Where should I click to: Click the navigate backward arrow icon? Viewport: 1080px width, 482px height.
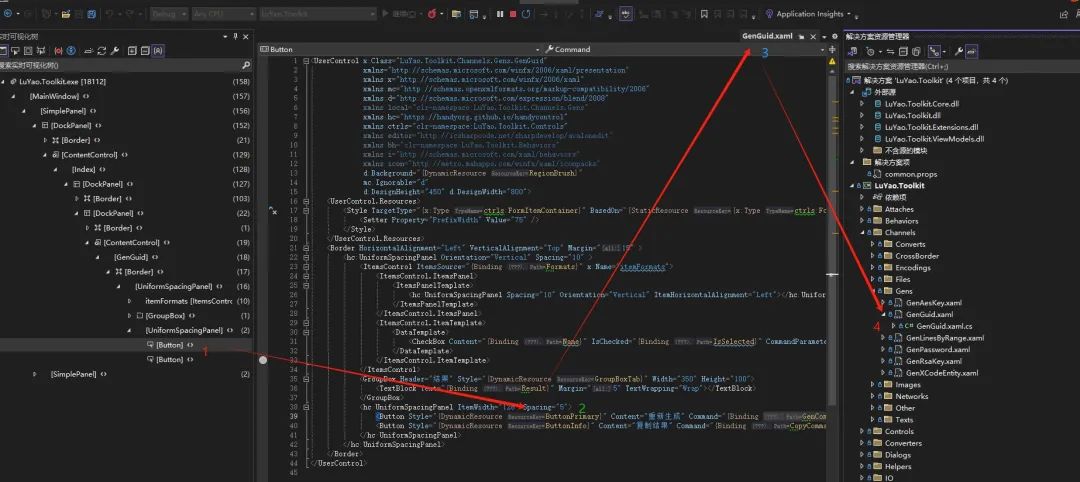coord(8,14)
